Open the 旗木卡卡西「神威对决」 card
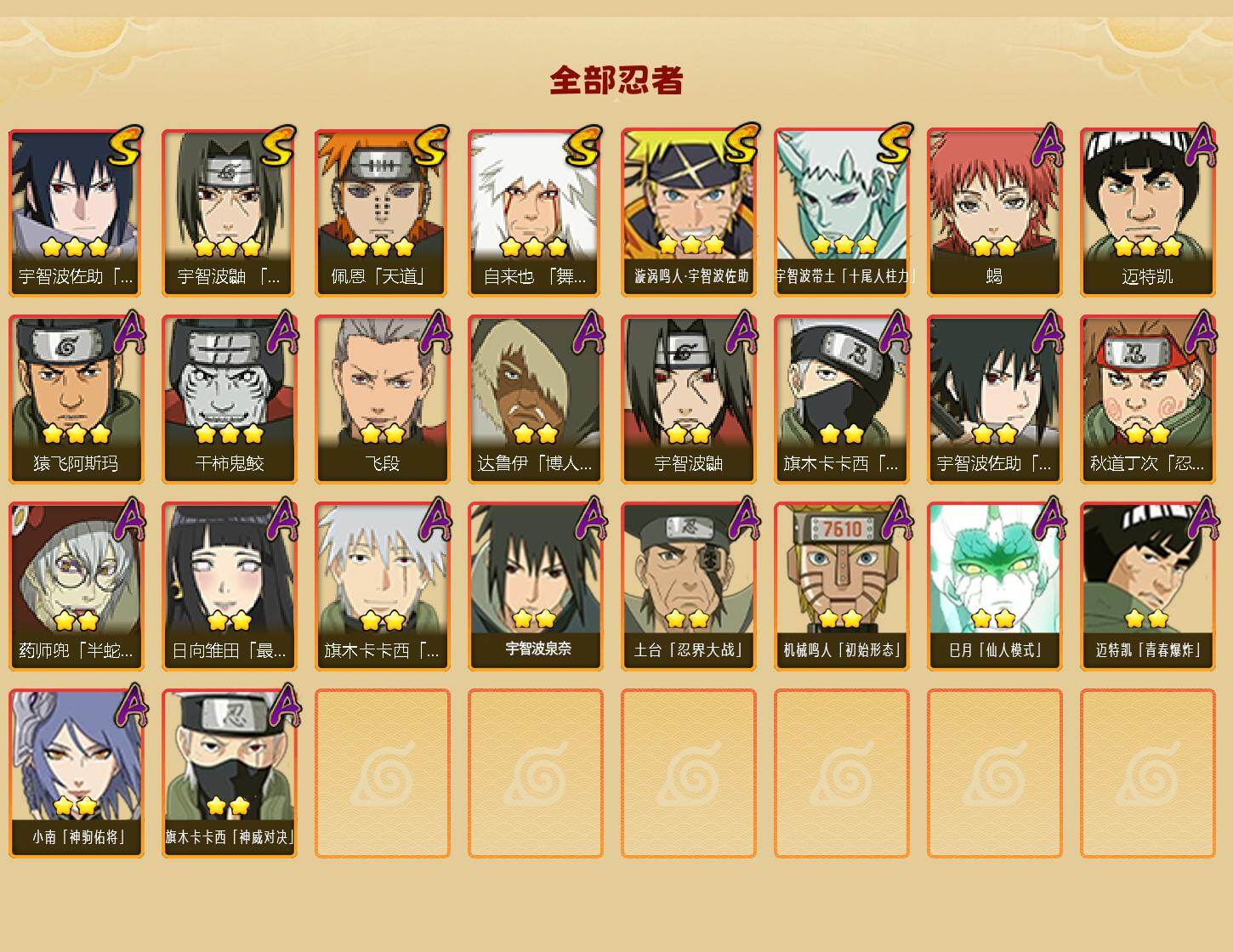1233x952 pixels. tap(229, 773)
